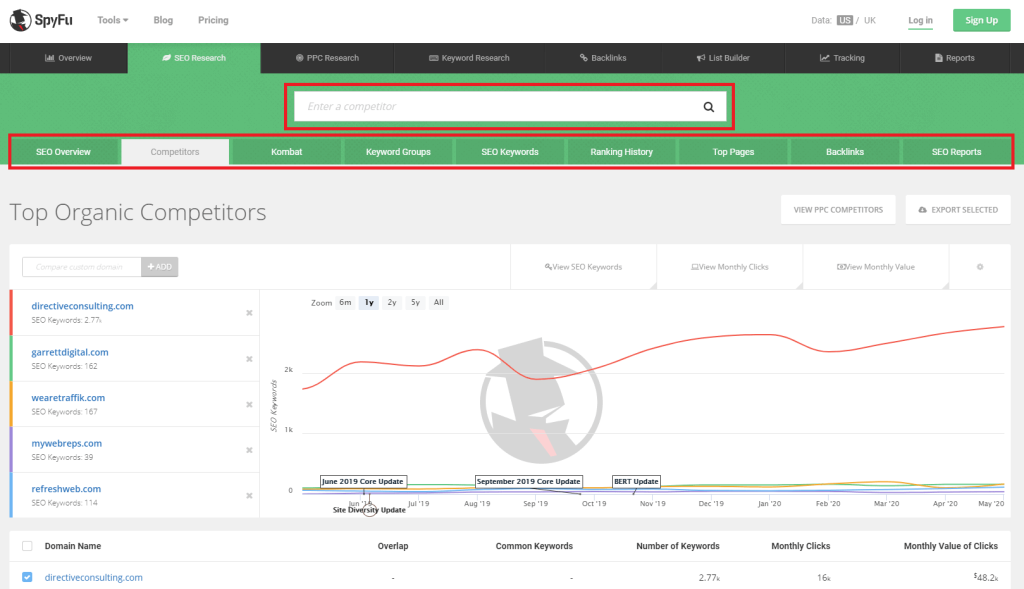Uncheck the directiveconsulting.com table row checkbox

pyautogui.click(x=27, y=577)
